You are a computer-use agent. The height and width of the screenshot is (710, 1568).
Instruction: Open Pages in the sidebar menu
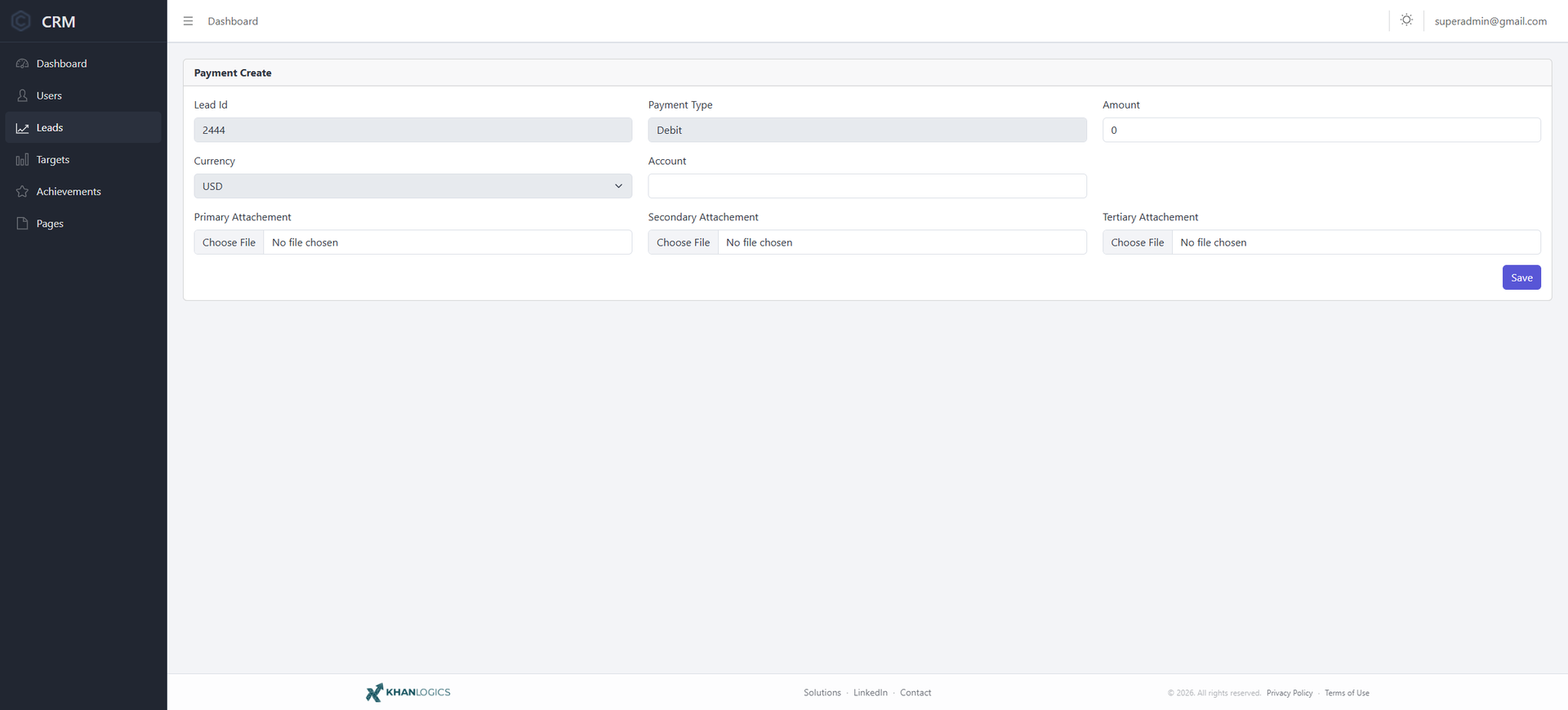83,224
